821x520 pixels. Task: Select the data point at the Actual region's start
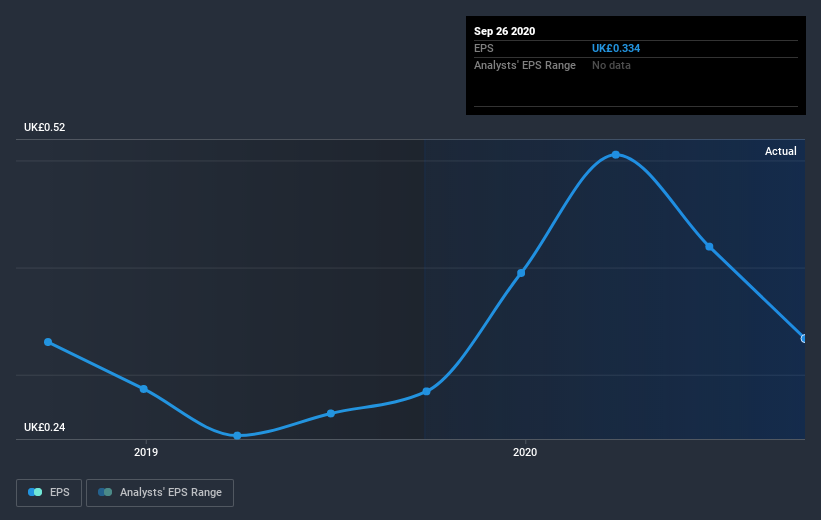coord(426,392)
